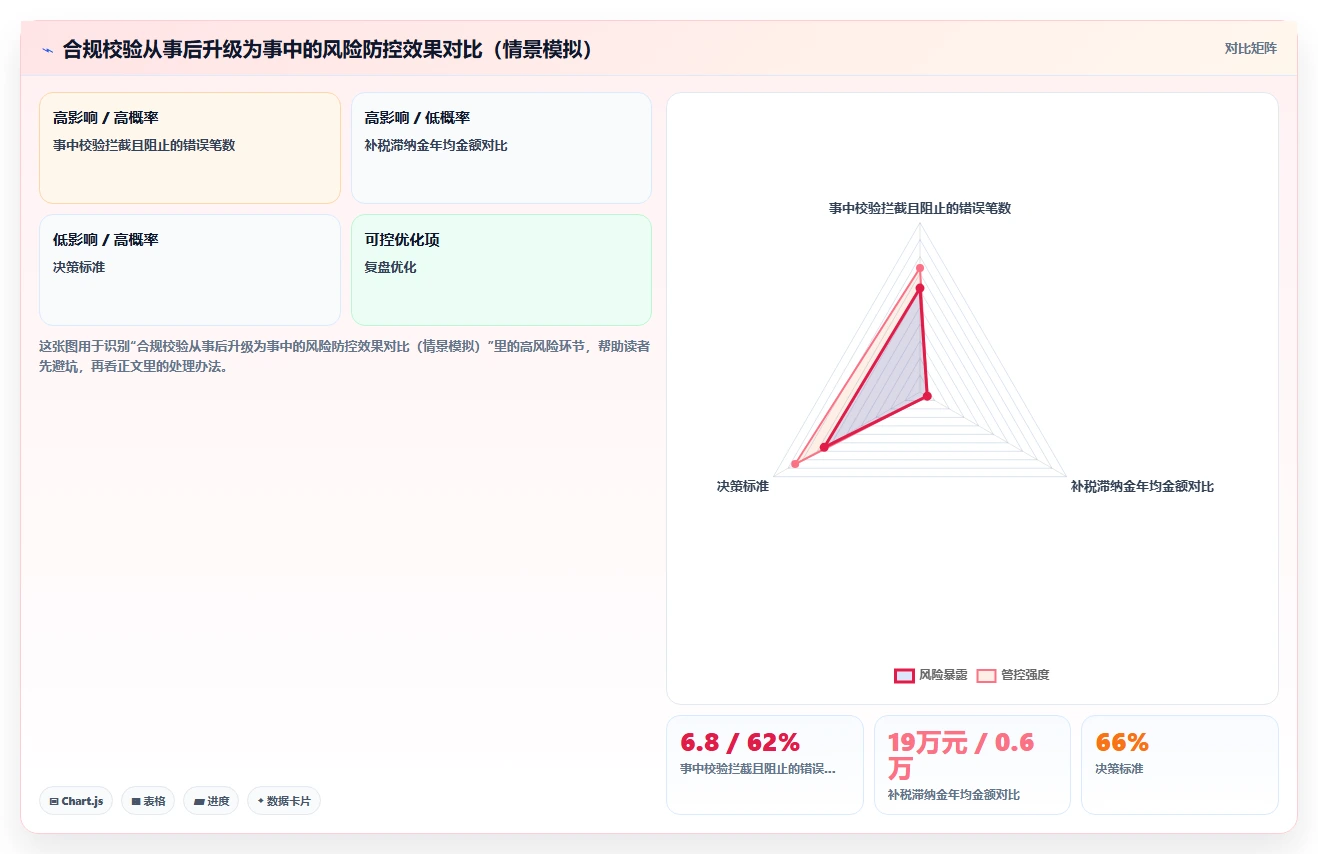This screenshot has height=854, width=1318.
Task: Select the 低影响 / 高概率 matrix card
Action: [x=190, y=270]
